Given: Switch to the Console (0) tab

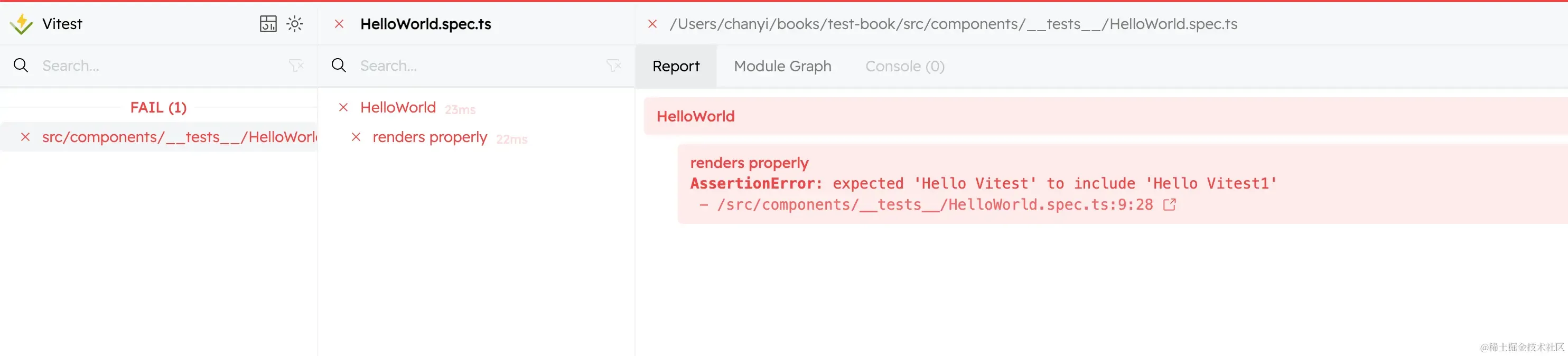Looking at the screenshot, I should [x=905, y=65].
